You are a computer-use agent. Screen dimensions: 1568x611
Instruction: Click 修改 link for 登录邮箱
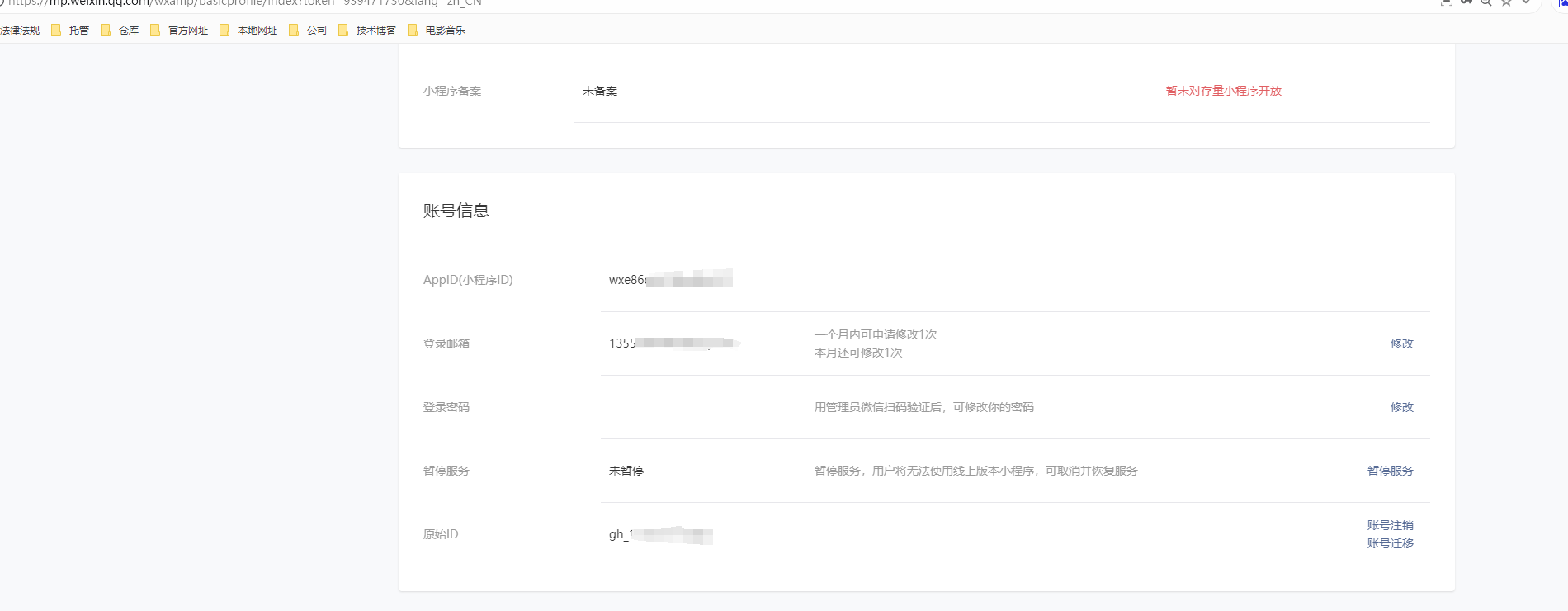tap(1401, 343)
